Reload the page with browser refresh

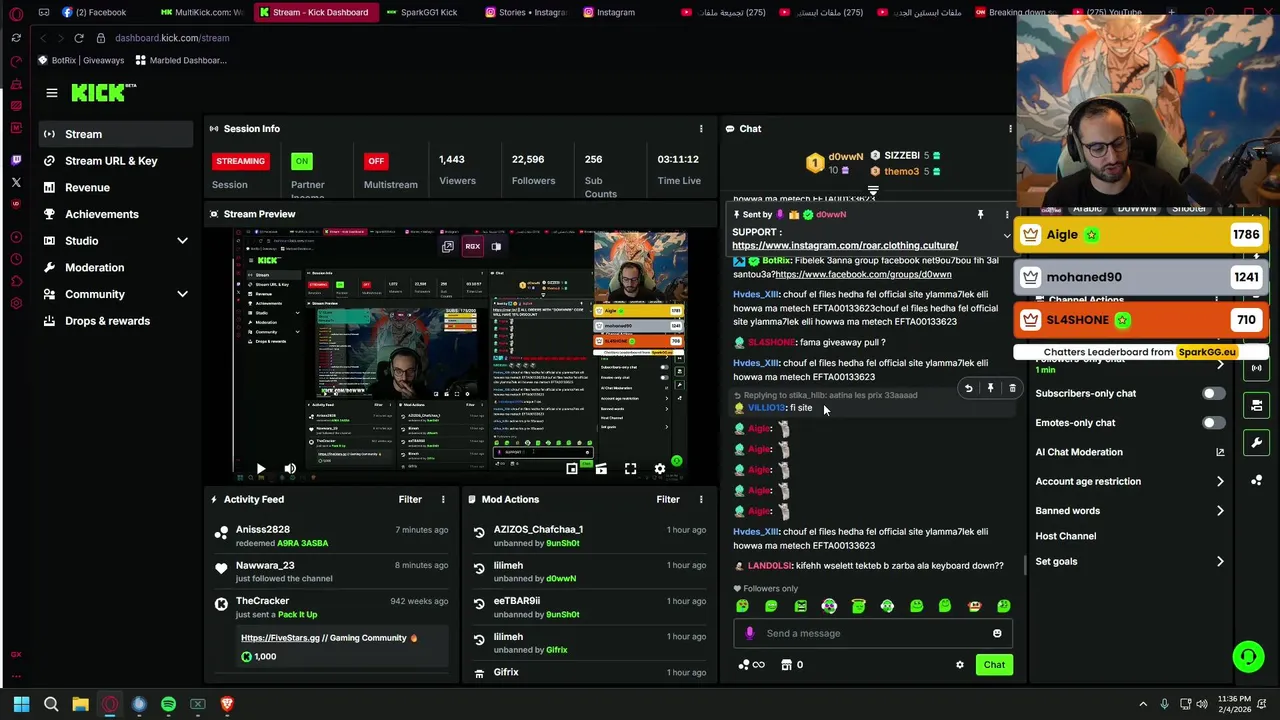coord(78,38)
